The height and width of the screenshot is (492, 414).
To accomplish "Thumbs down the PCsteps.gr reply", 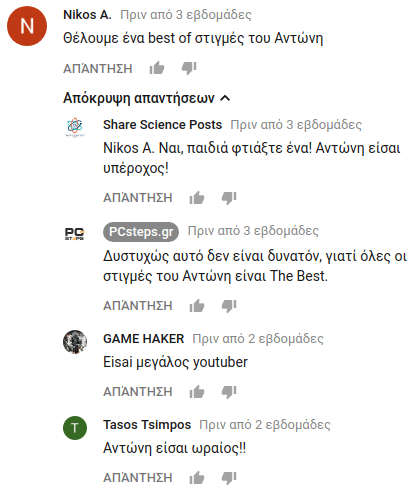I will tap(229, 306).
